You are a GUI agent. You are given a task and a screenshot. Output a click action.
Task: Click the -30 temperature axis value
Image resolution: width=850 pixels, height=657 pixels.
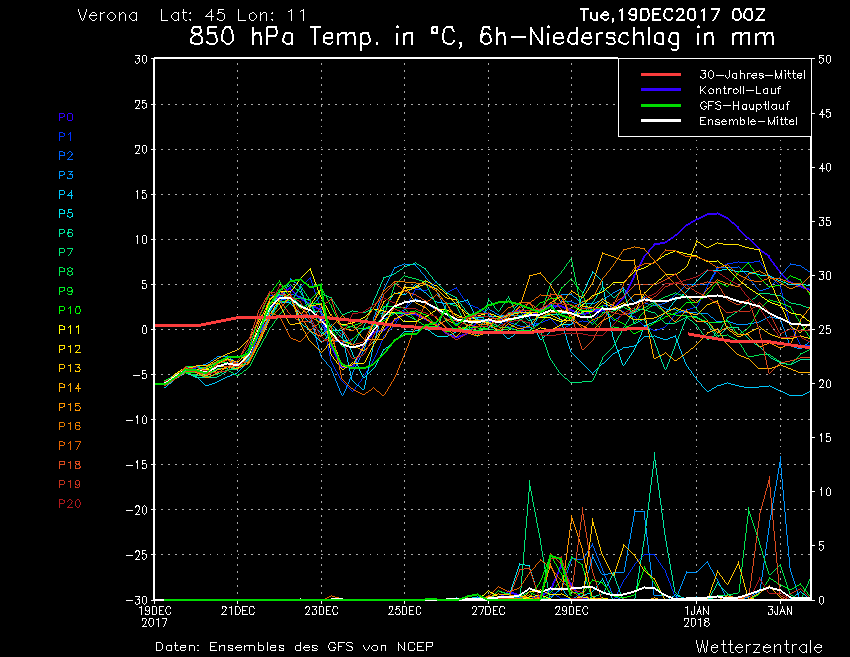(137, 600)
